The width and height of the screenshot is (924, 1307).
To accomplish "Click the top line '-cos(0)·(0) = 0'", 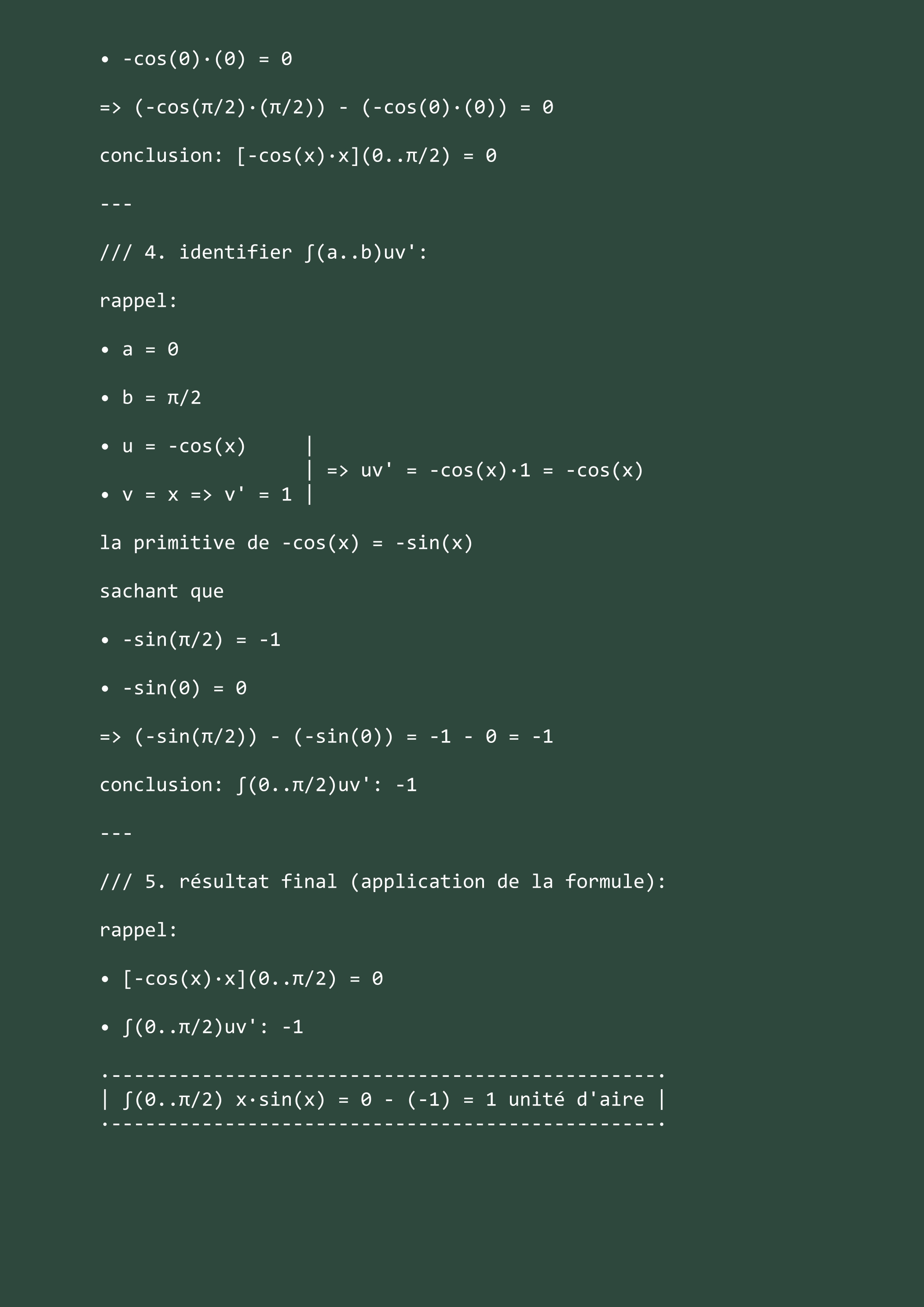I will pyautogui.click(x=196, y=59).
